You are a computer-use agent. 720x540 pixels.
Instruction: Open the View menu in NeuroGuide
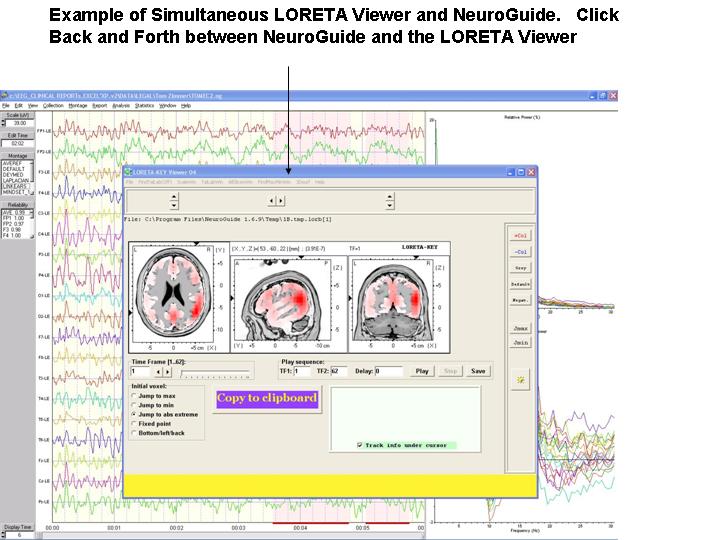click(33, 106)
